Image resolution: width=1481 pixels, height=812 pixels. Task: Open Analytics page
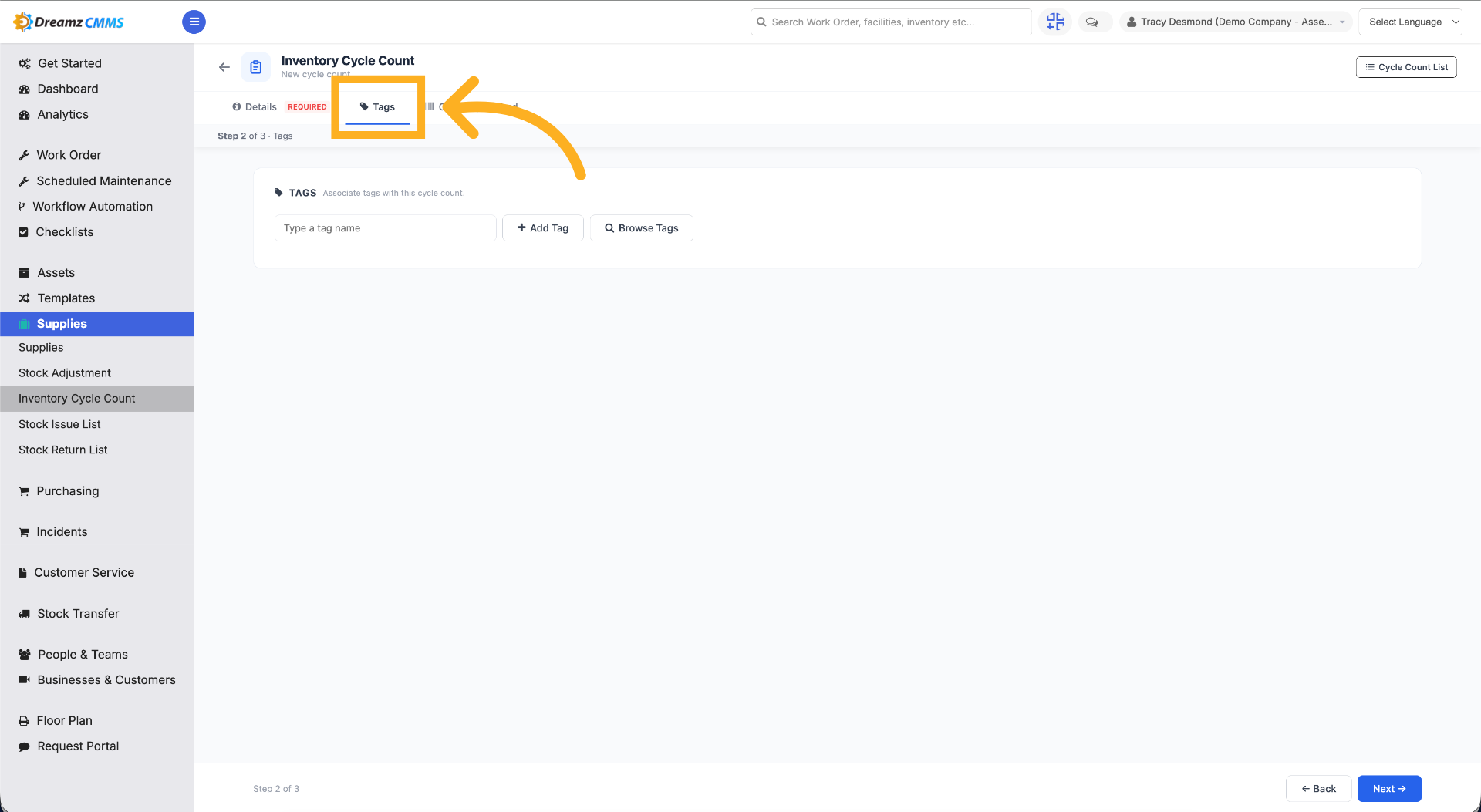[62, 115]
